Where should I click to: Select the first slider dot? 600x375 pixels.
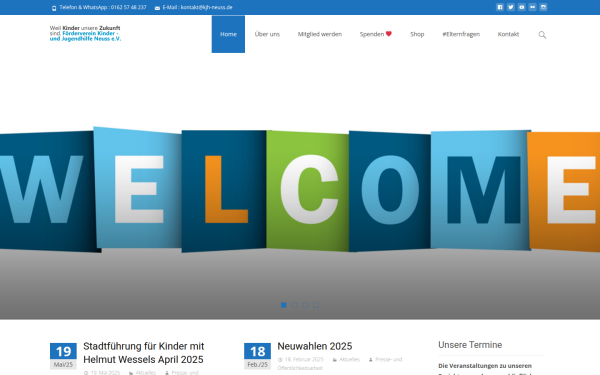click(284, 305)
